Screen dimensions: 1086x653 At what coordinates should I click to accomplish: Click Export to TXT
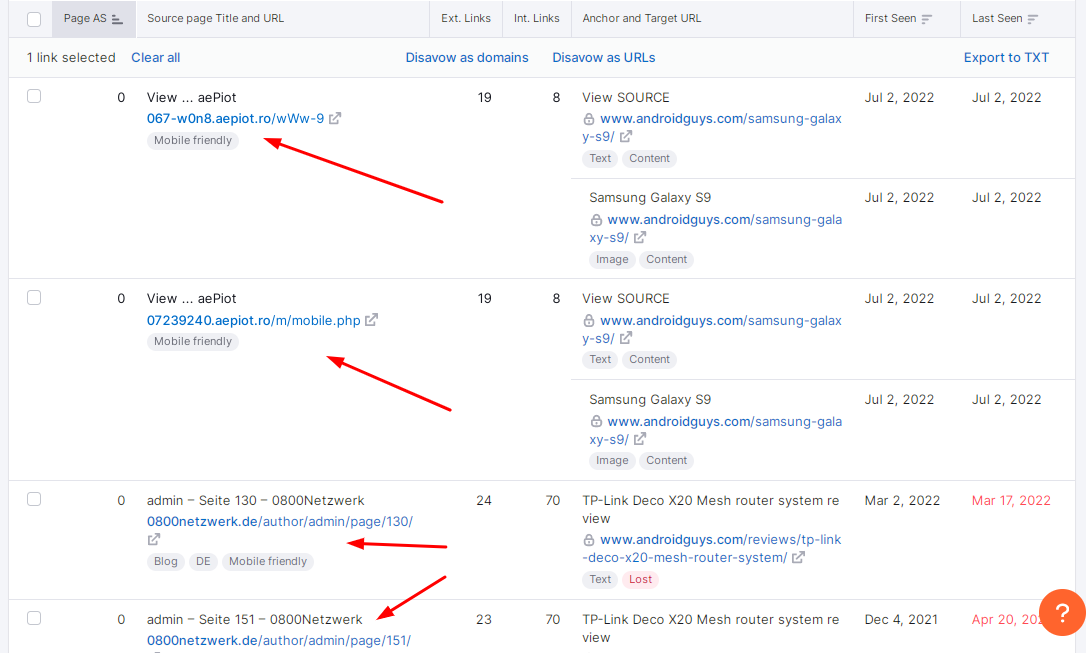[x=1006, y=57]
